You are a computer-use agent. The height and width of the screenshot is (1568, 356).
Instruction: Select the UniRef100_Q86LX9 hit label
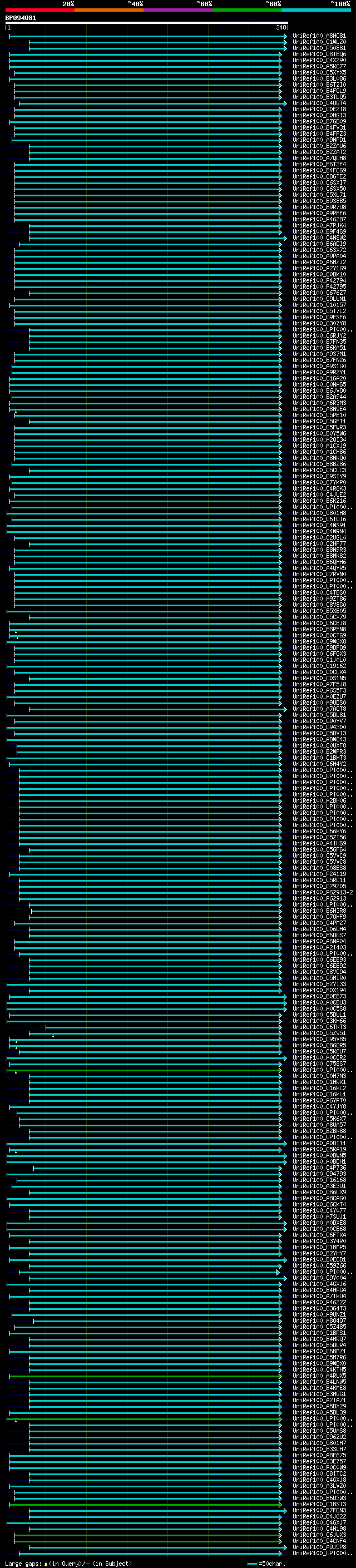point(319,1192)
